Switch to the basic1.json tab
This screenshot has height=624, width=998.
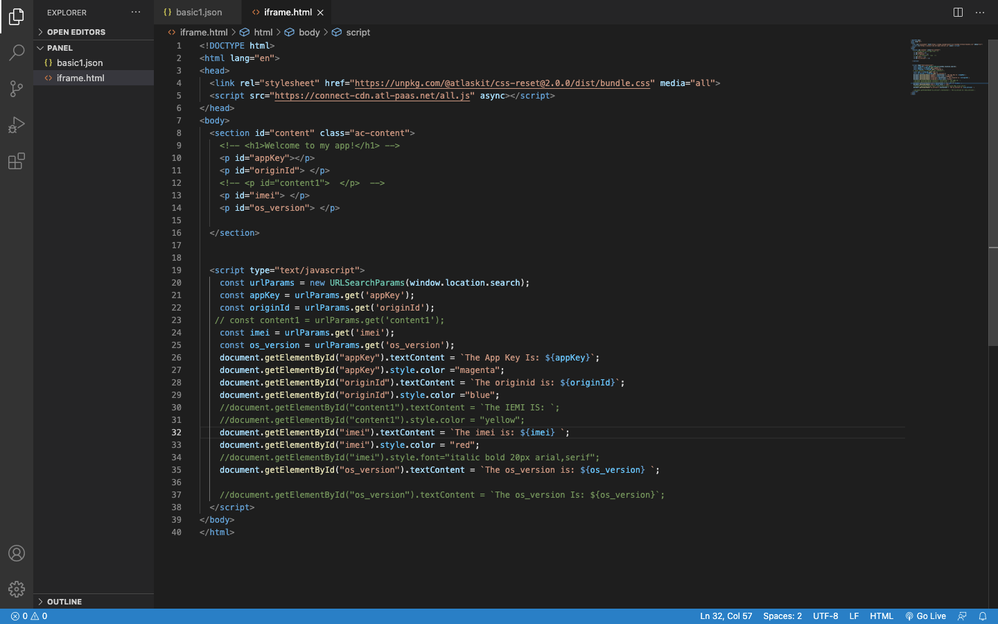tap(196, 13)
